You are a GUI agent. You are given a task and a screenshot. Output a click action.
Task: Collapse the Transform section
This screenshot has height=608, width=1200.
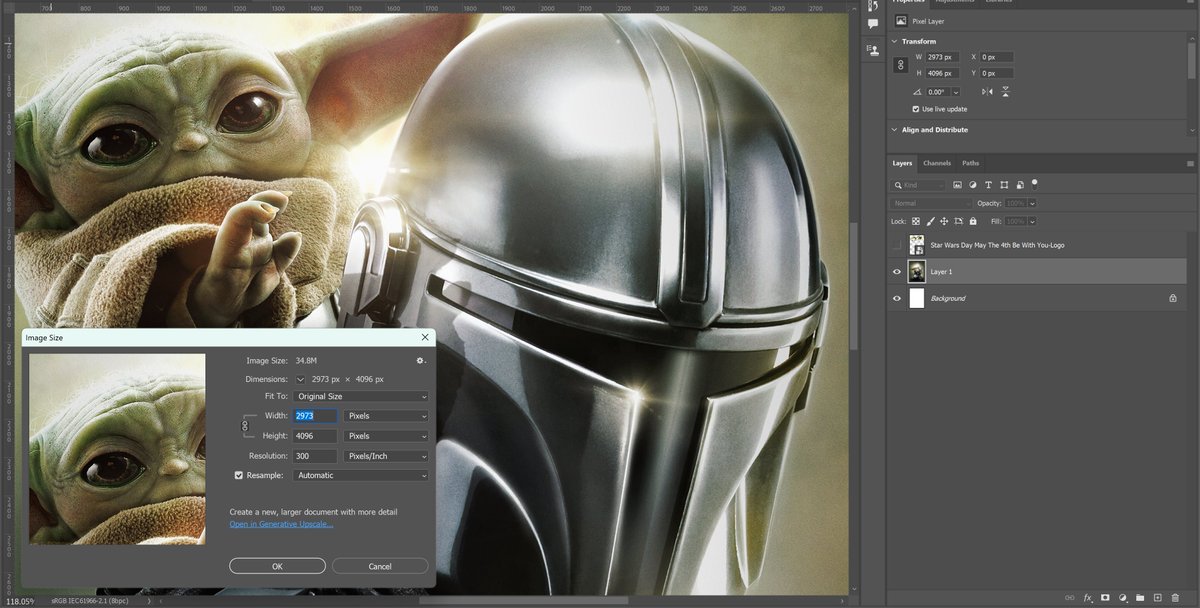[895, 41]
